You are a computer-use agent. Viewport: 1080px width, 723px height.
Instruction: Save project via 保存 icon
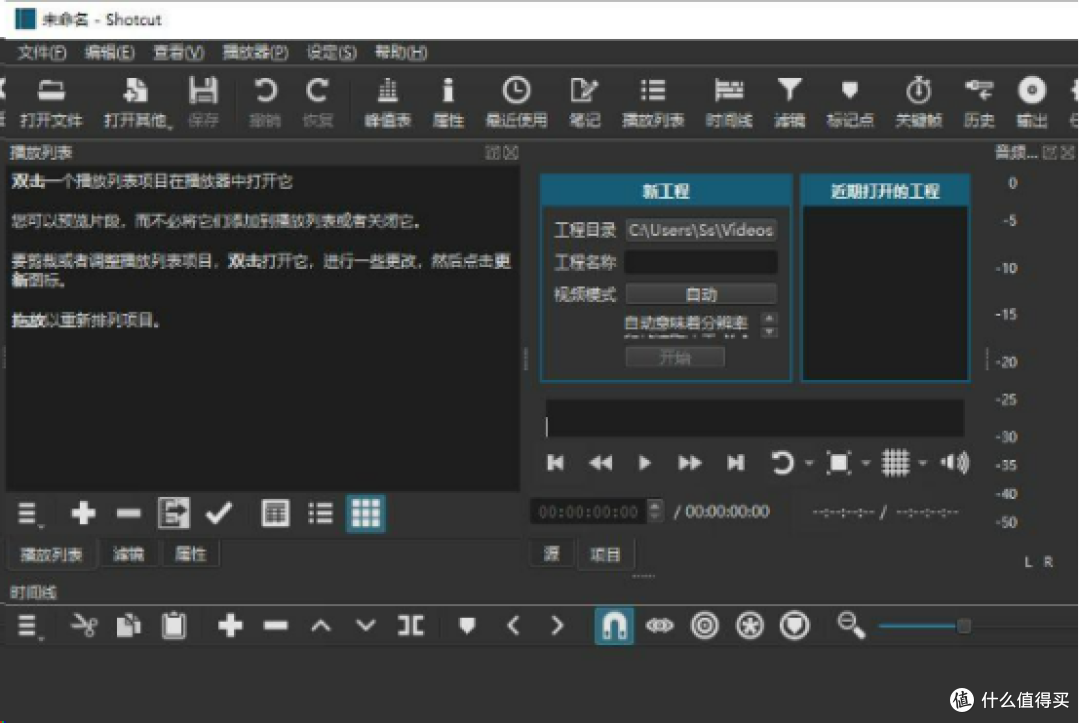(x=203, y=103)
